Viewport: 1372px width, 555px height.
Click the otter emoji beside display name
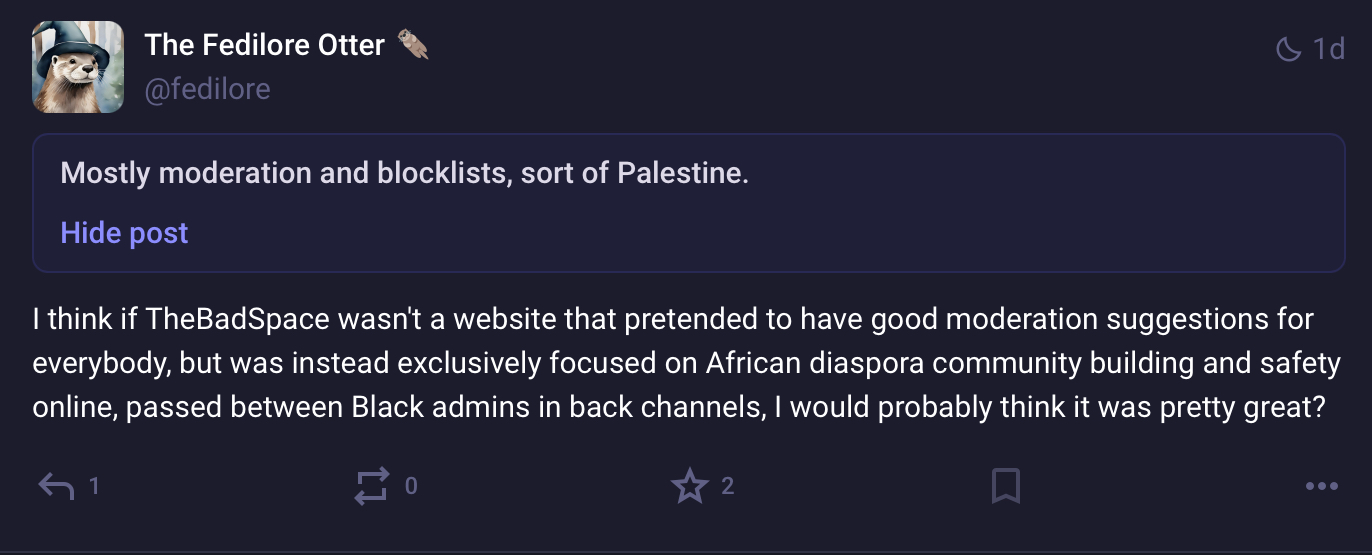point(413,45)
